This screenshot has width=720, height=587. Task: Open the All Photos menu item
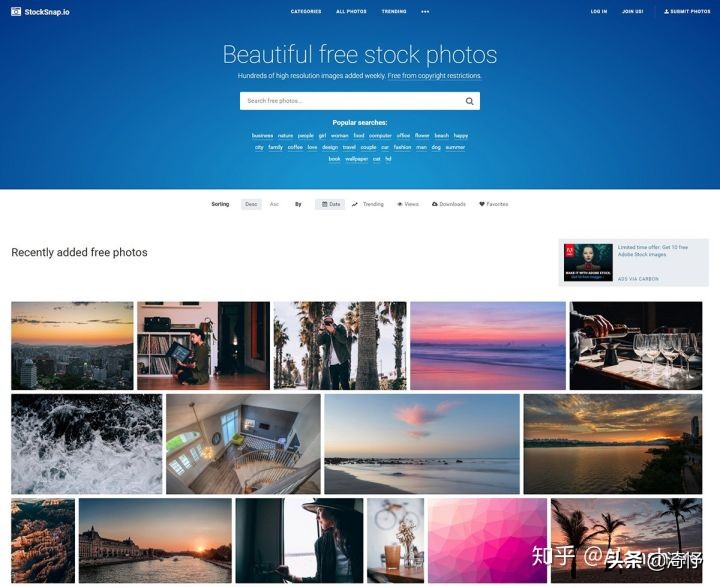click(x=351, y=11)
